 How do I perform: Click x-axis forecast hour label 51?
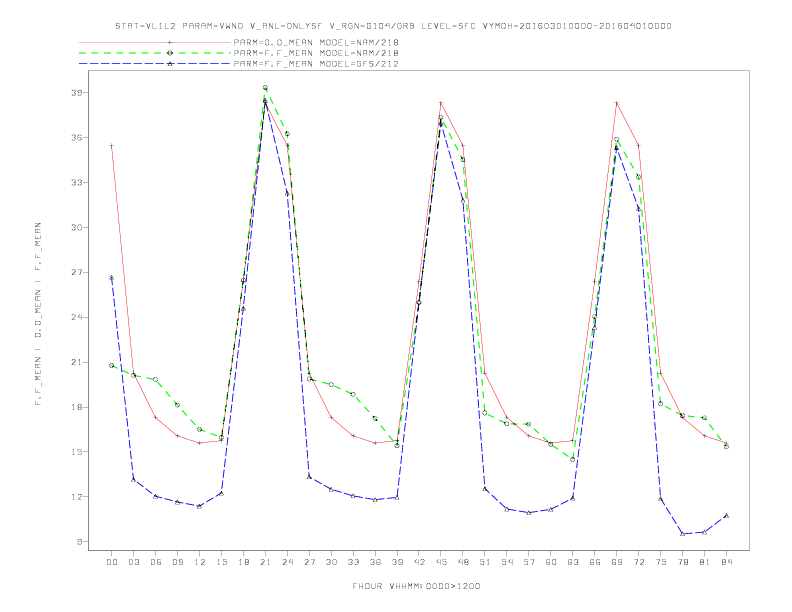485,562
